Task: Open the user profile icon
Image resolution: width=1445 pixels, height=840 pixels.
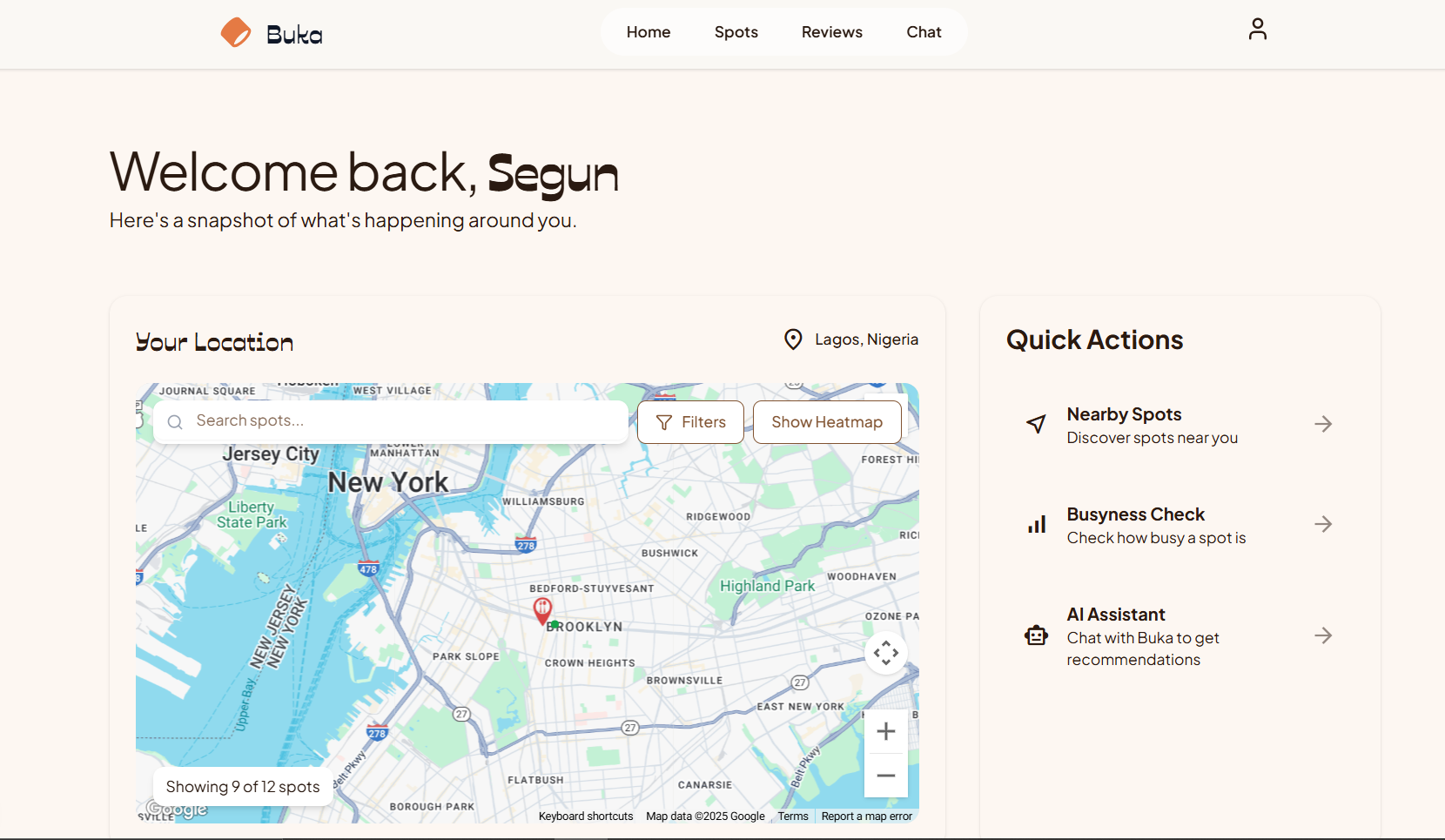Action: [x=1257, y=30]
